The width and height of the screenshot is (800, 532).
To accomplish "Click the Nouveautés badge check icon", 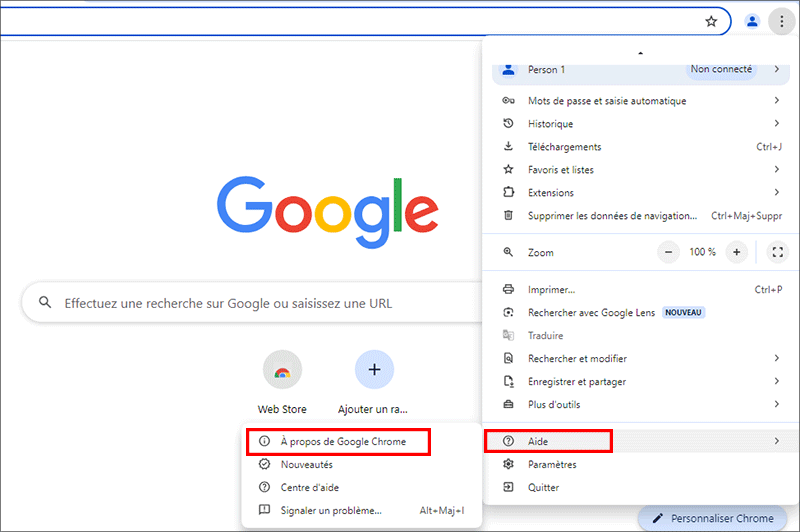I will pos(264,464).
